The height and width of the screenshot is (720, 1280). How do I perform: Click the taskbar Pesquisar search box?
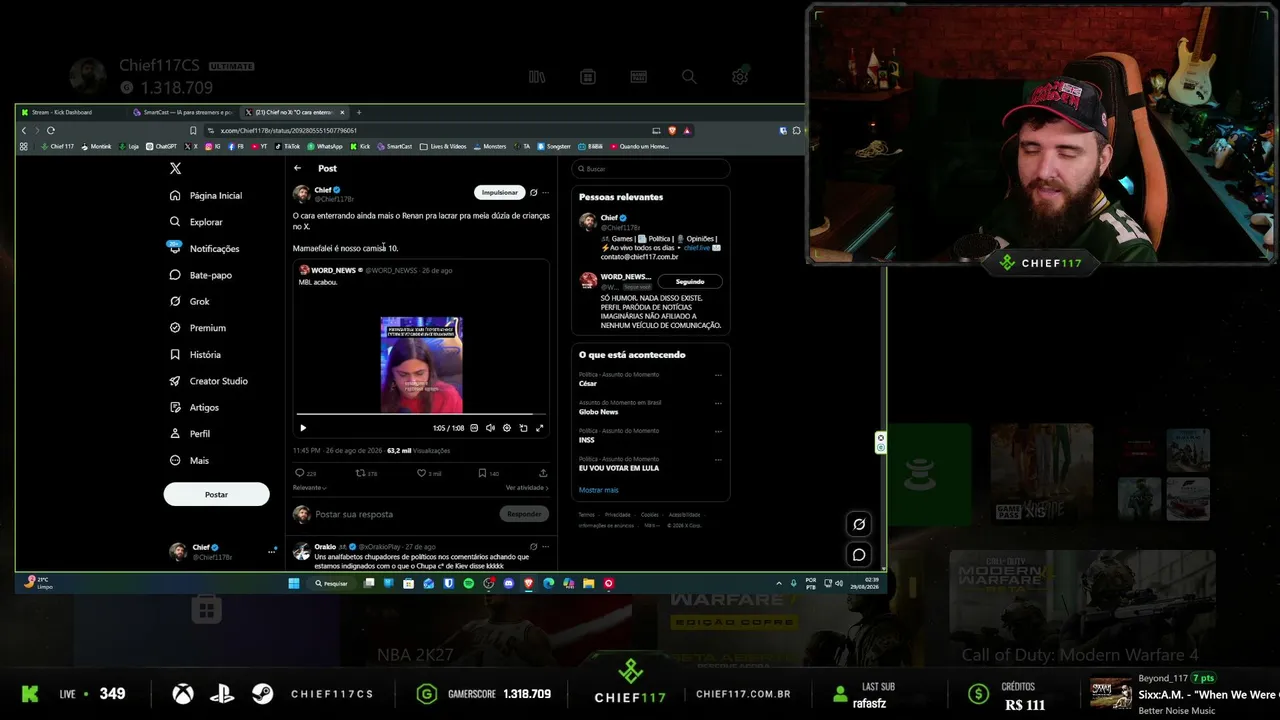point(332,583)
